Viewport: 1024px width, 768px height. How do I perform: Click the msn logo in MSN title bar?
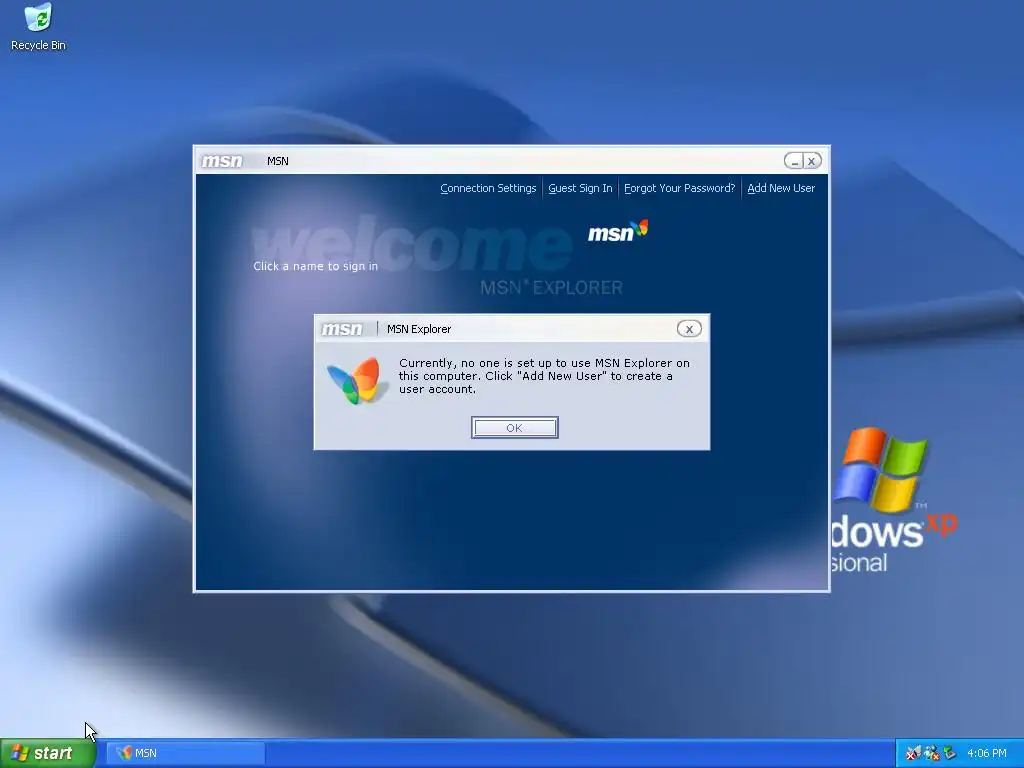pos(222,161)
